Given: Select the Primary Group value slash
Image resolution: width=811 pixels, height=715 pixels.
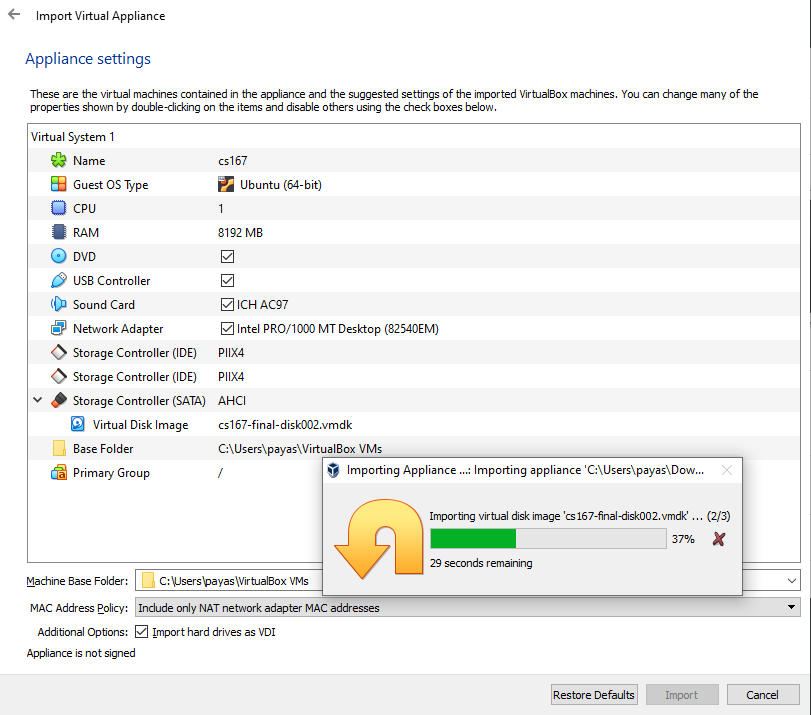Looking at the screenshot, I should (220, 472).
